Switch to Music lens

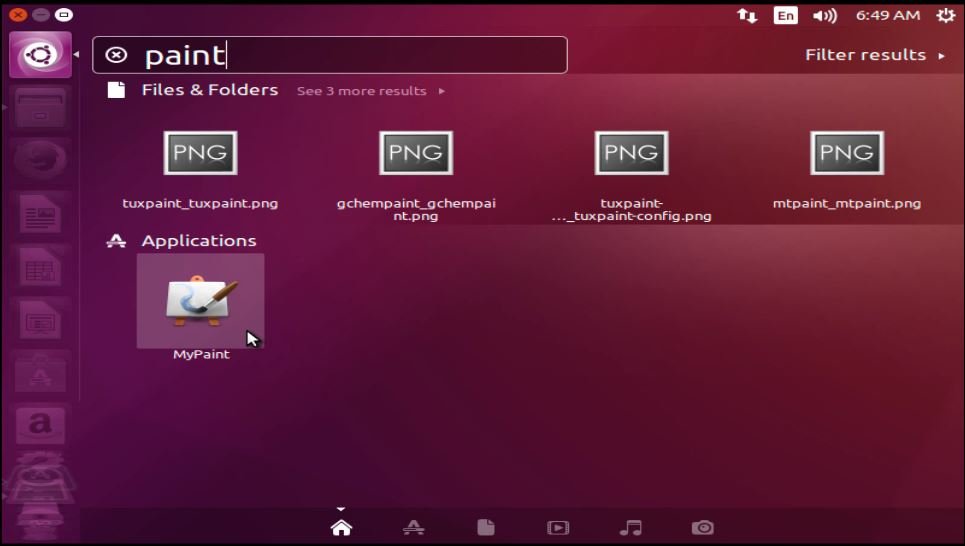click(x=630, y=528)
